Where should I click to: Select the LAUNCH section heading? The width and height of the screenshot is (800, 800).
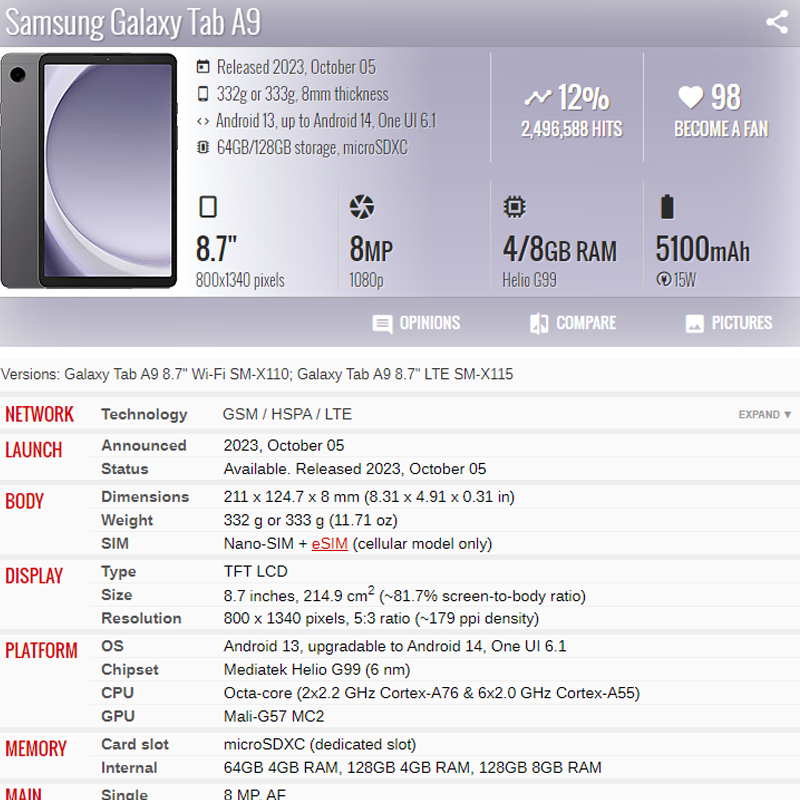coord(34,450)
